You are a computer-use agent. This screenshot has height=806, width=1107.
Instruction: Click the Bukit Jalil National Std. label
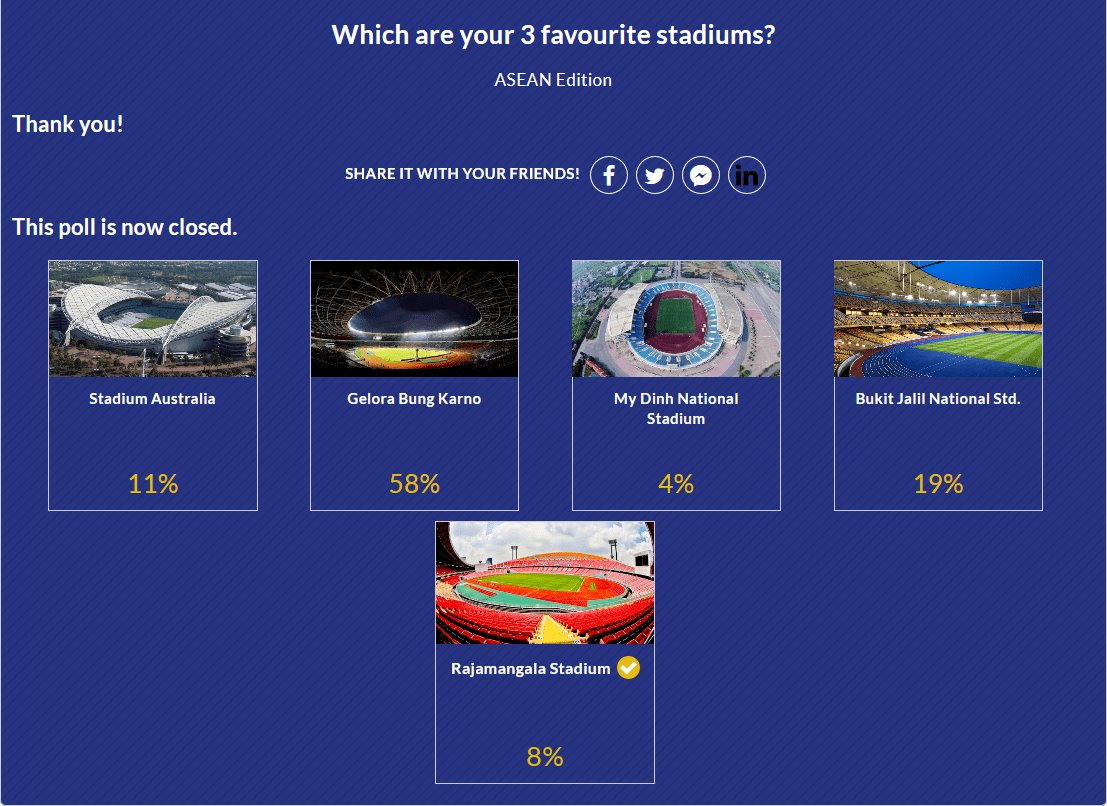coord(938,399)
